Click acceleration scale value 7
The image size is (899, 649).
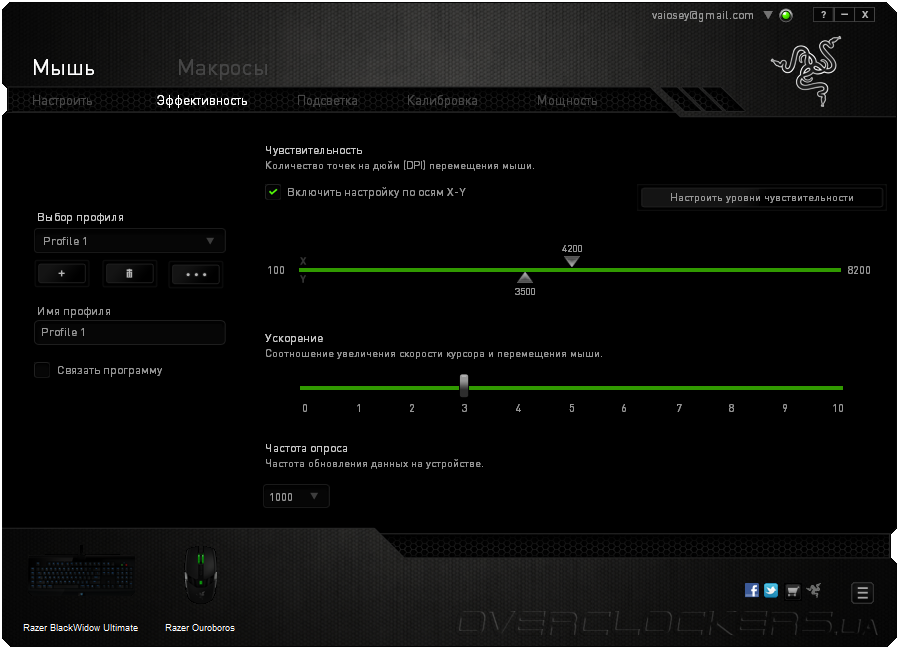pos(679,408)
